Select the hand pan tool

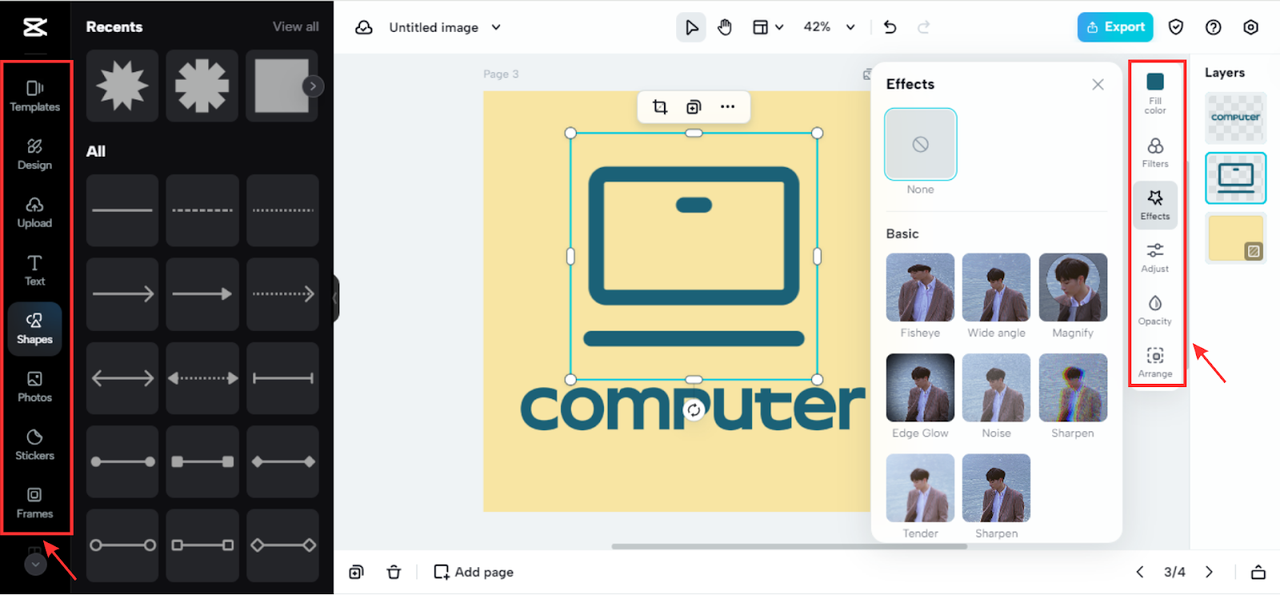(x=725, y=27)
